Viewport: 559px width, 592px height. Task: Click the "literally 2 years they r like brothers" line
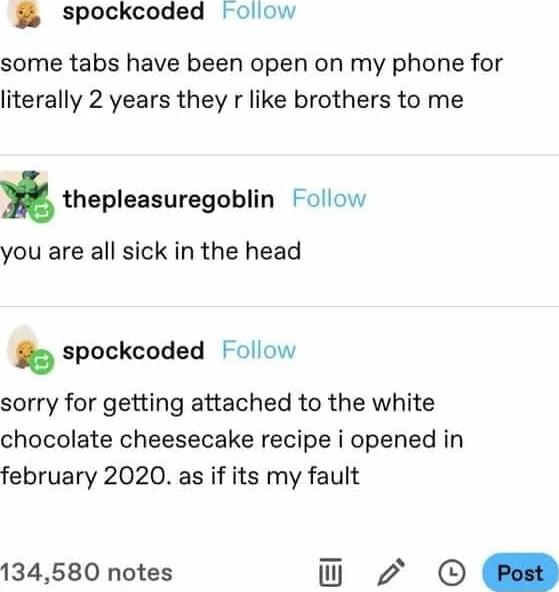tap(232, 100)
